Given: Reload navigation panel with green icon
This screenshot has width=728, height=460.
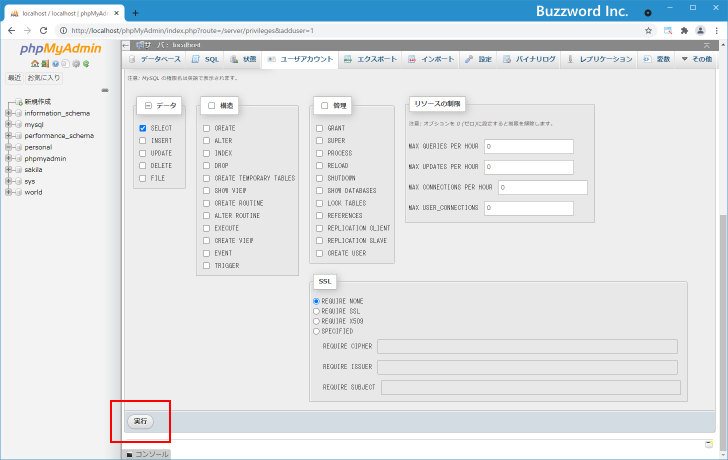Looking at the screenshot, I should click(x=86, y=64).
